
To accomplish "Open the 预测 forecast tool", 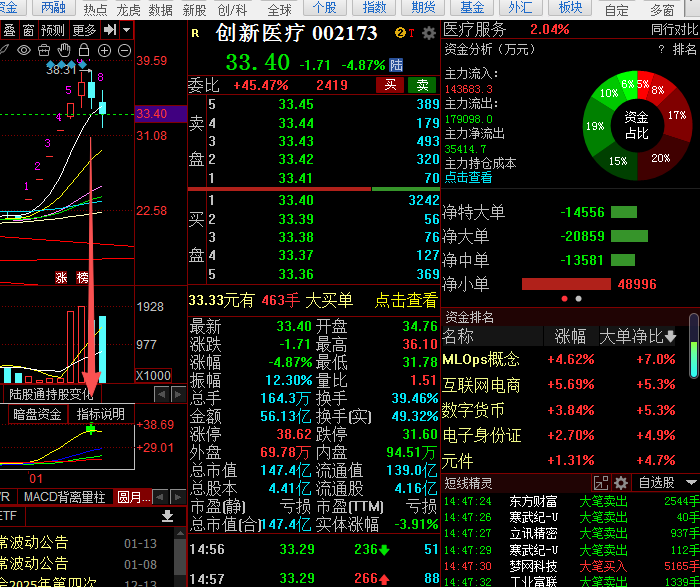I will pyautogui.click(x=53, y=30).
